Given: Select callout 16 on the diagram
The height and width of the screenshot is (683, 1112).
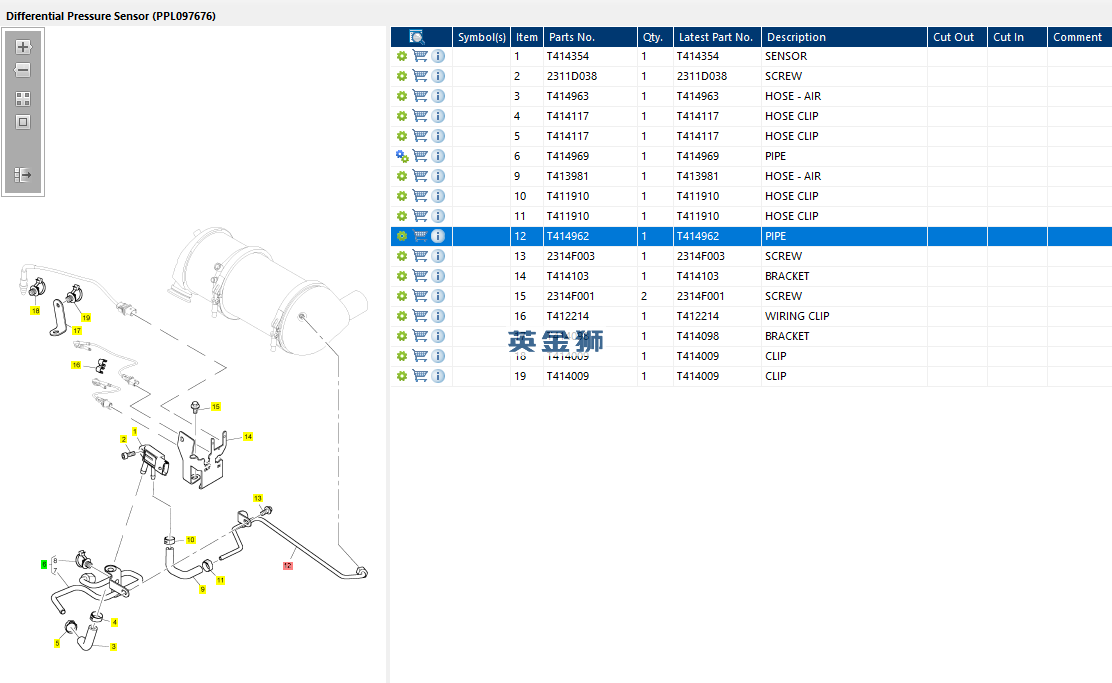Looking at the screenshot, I should tap(76, 365).
